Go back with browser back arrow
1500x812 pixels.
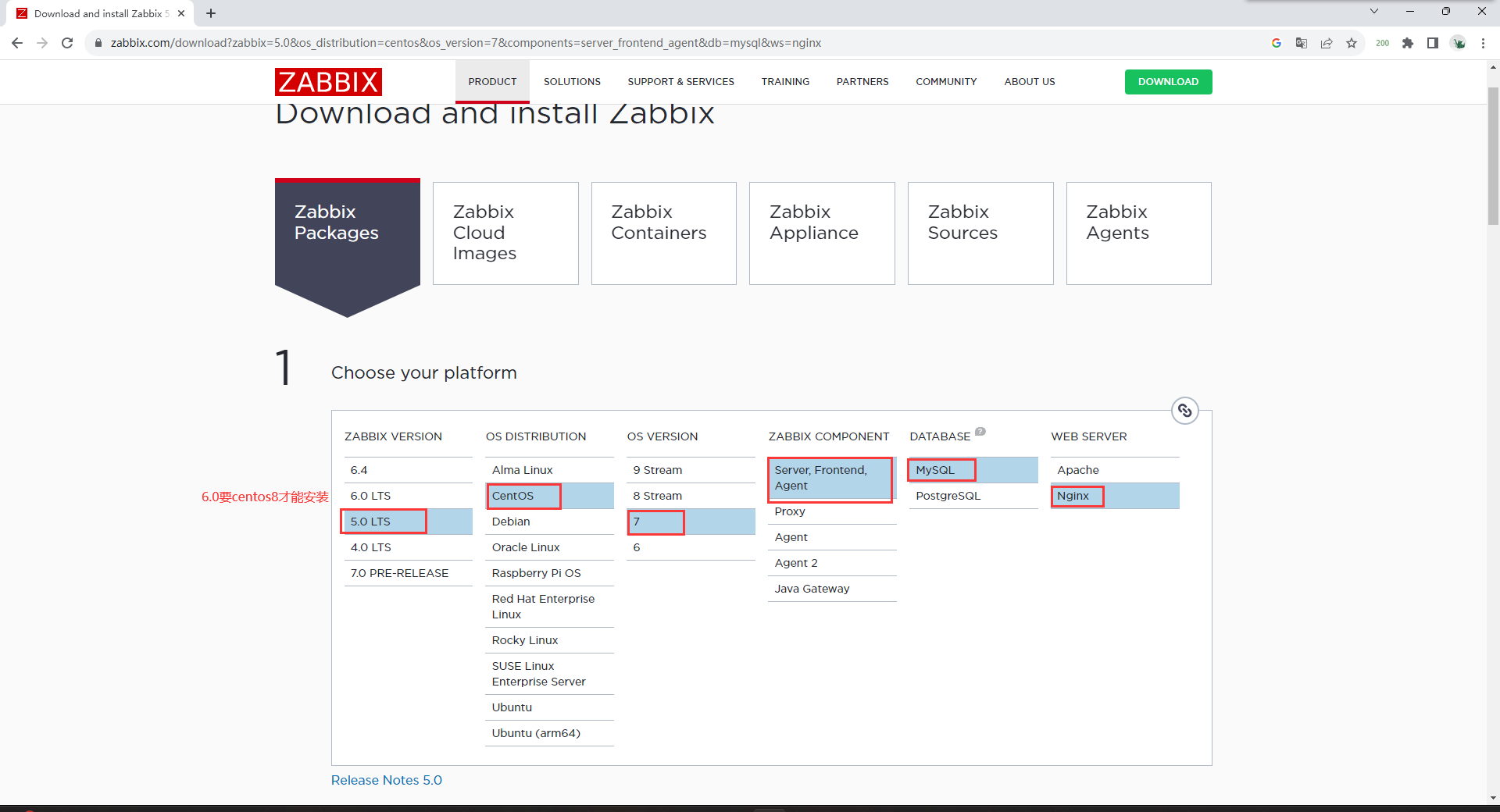tap(17, 43)
